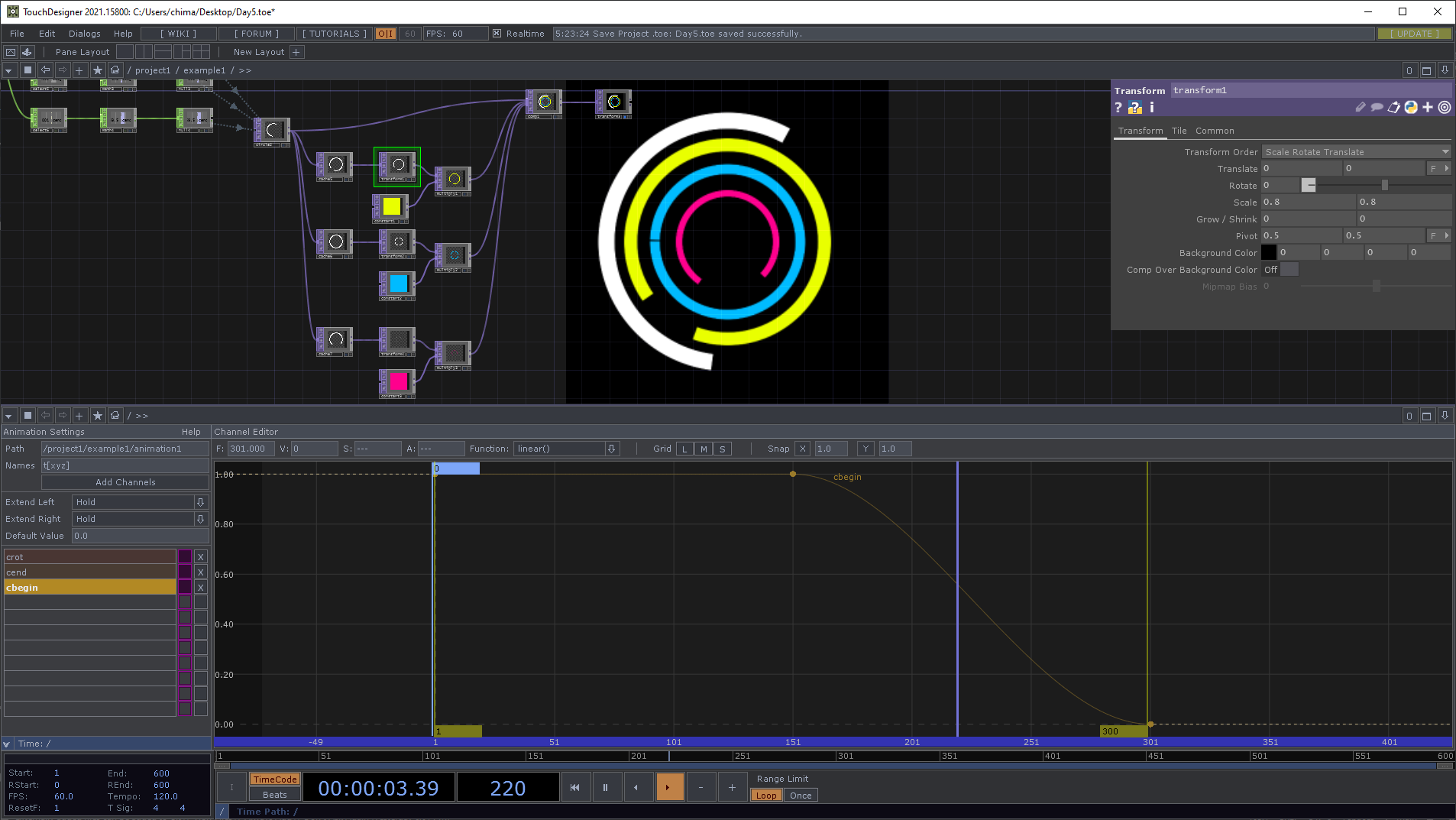The width and height of the screenshot is (1456, 820).
Task: Toggle Comp Over Background Color switch
Action: (1288, 270)
